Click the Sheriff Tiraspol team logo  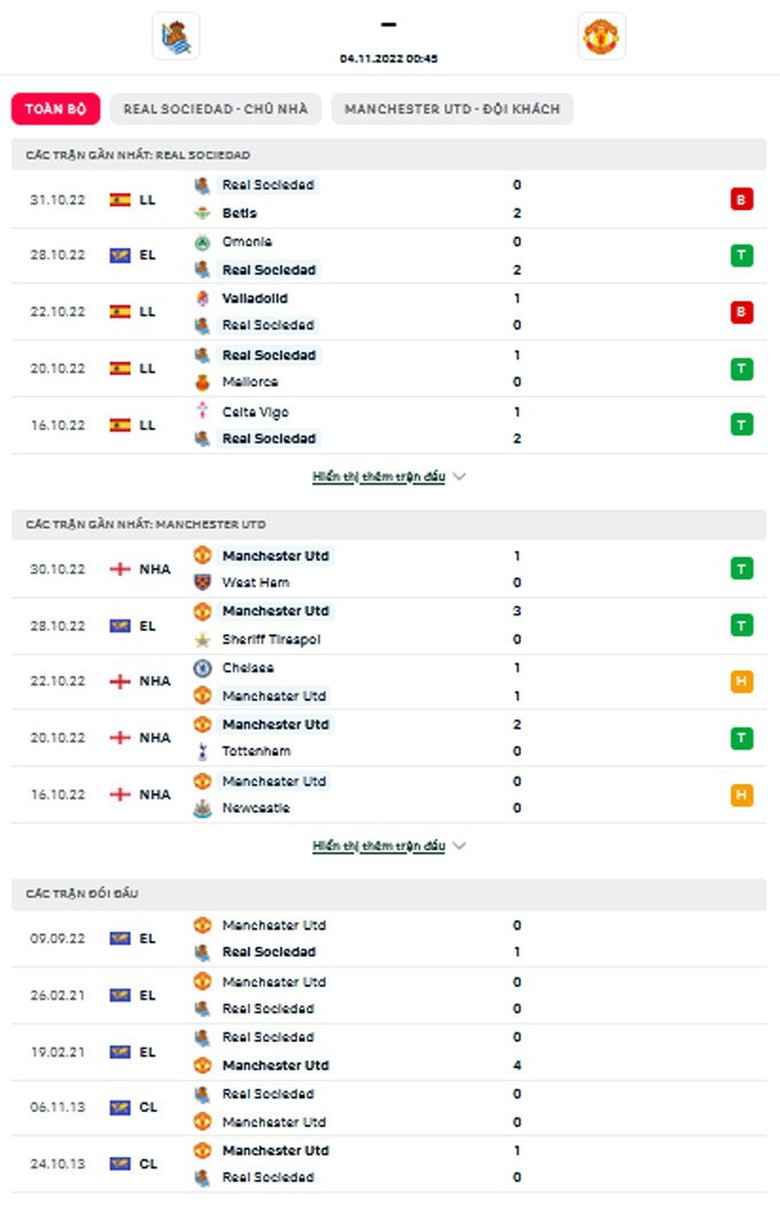tap(202, 639)
